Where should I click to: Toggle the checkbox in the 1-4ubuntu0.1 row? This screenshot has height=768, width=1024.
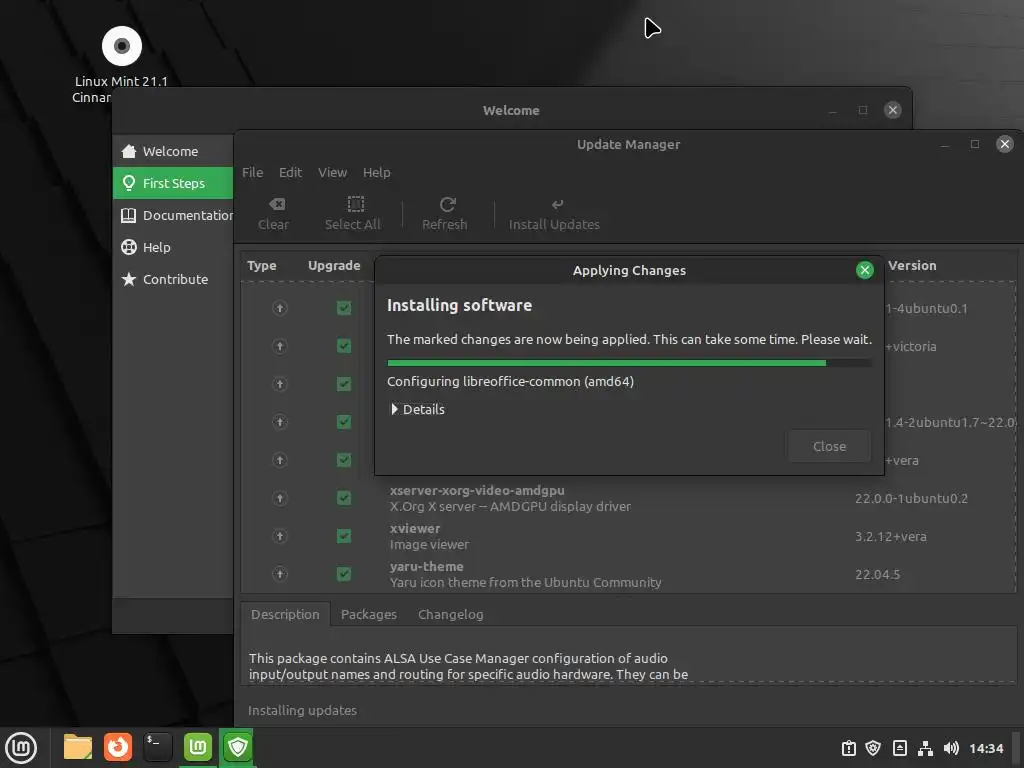(x=344, y=308)
